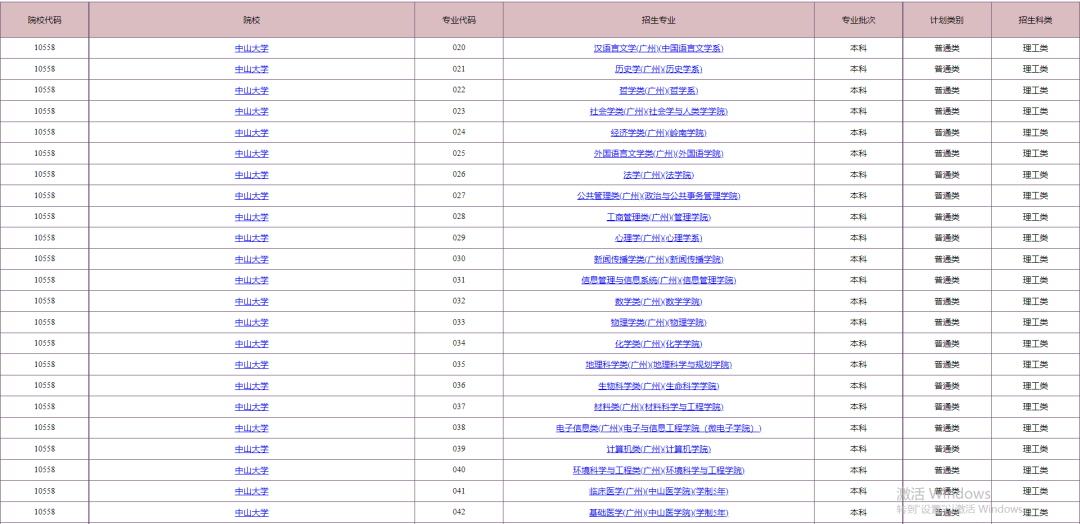This screenshot has width=1080, height=524.
Task: Click 中山大学 link in the 028 row
Action: [x=251, y=217]
